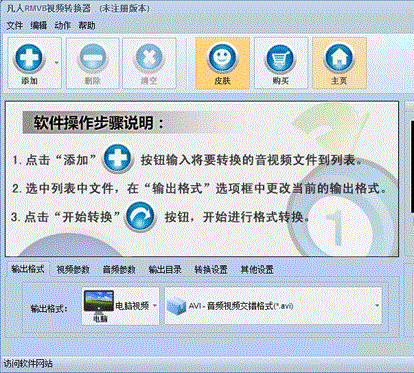Open the dropdown arrow next to 添加
Image resolution: width=414 pixels, height=373 pixels.
[56, 63]
